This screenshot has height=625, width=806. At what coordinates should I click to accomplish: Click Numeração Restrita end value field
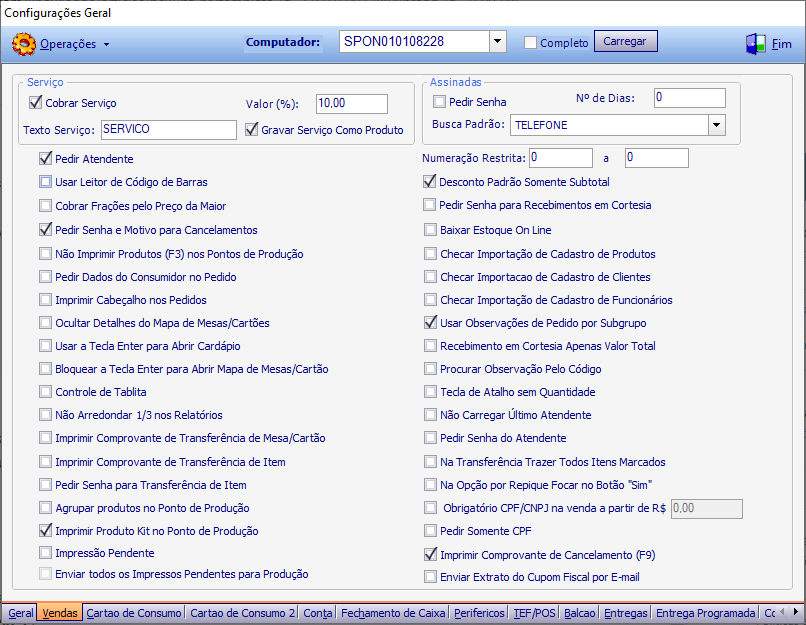656,158
